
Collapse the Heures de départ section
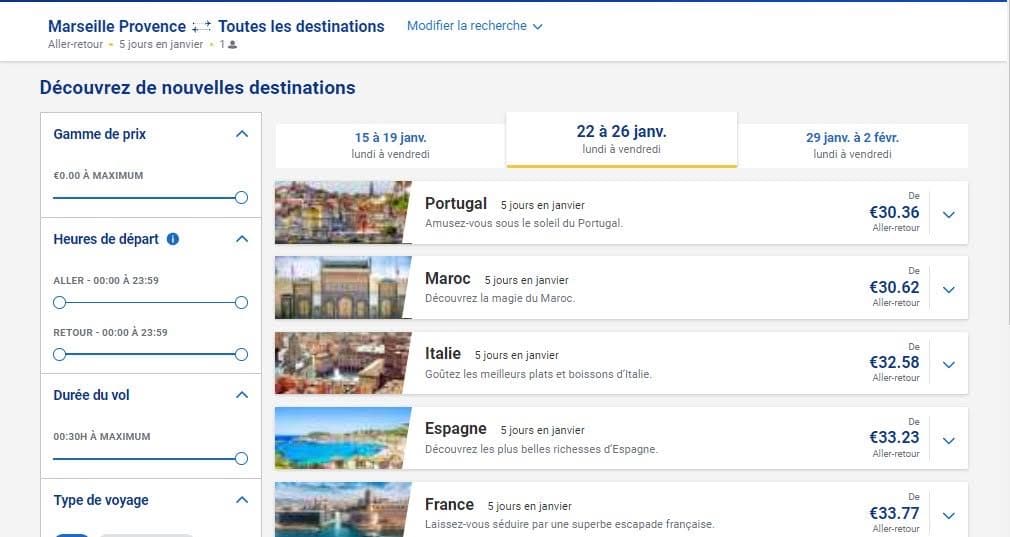click(x=241, y=239)
